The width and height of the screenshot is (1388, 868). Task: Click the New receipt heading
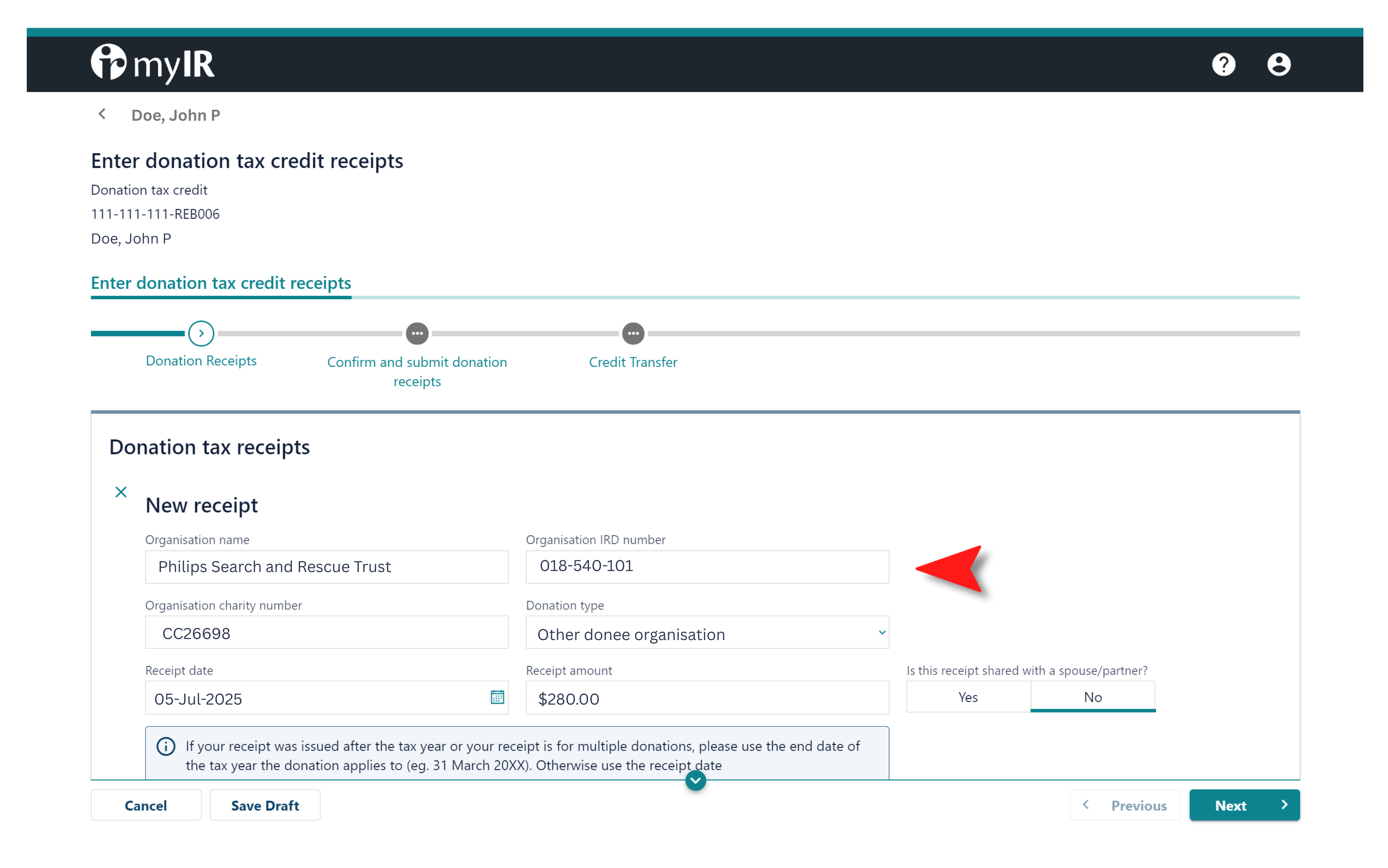point(202,506)
